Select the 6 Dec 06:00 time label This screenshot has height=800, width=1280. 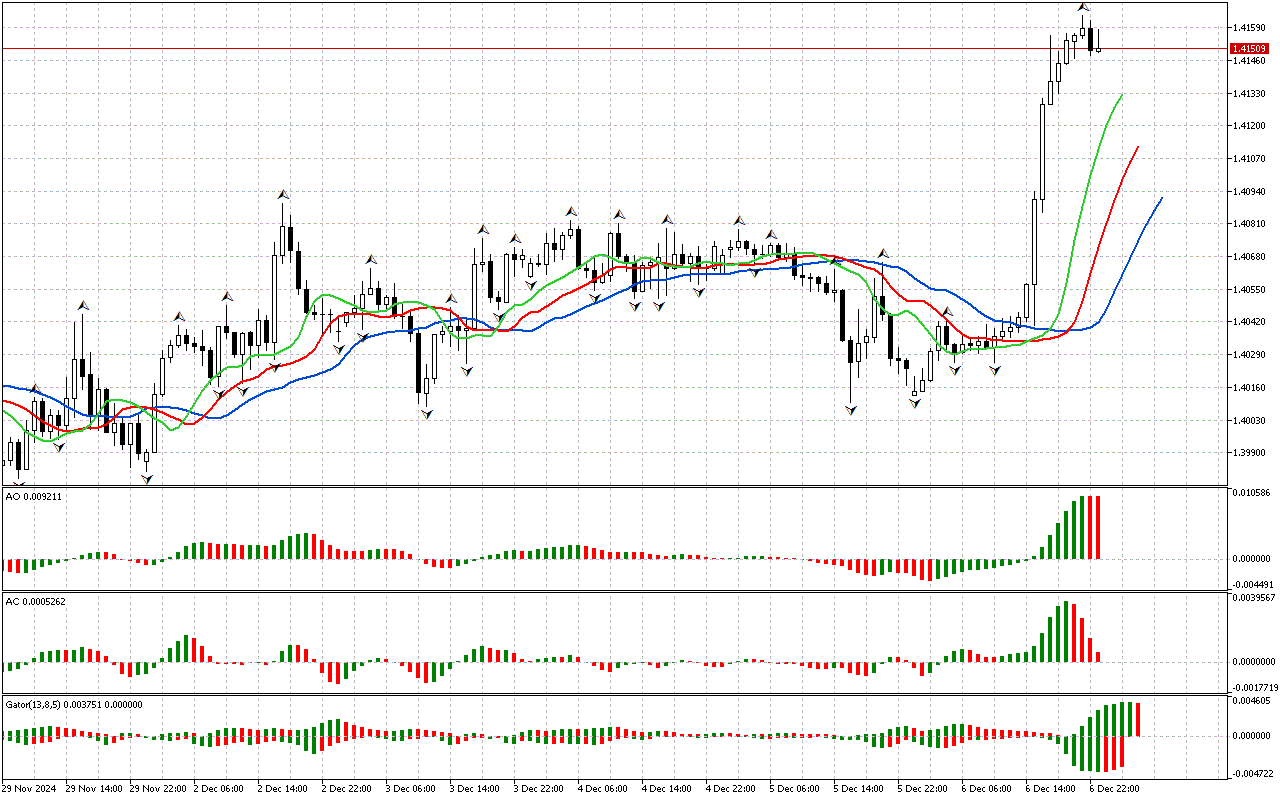click(x=987, y=788)
